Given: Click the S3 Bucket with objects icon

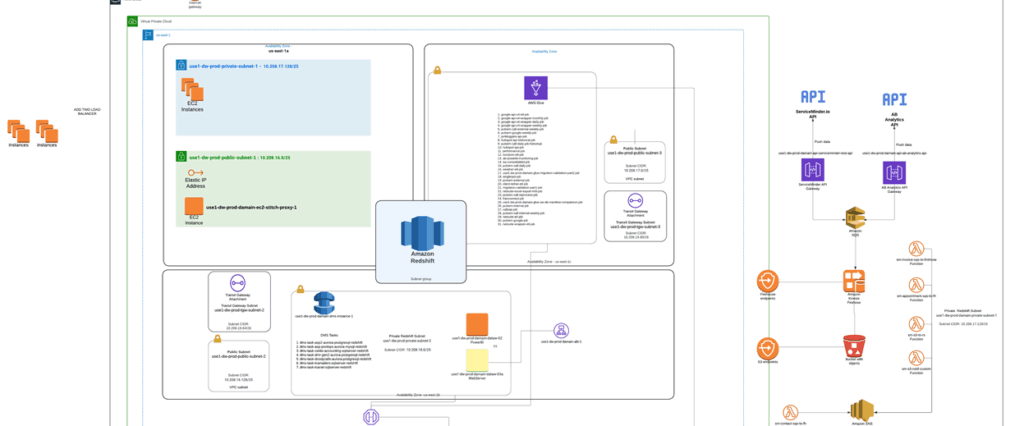Looking at the screenshot, I should (x=854, y=346).
